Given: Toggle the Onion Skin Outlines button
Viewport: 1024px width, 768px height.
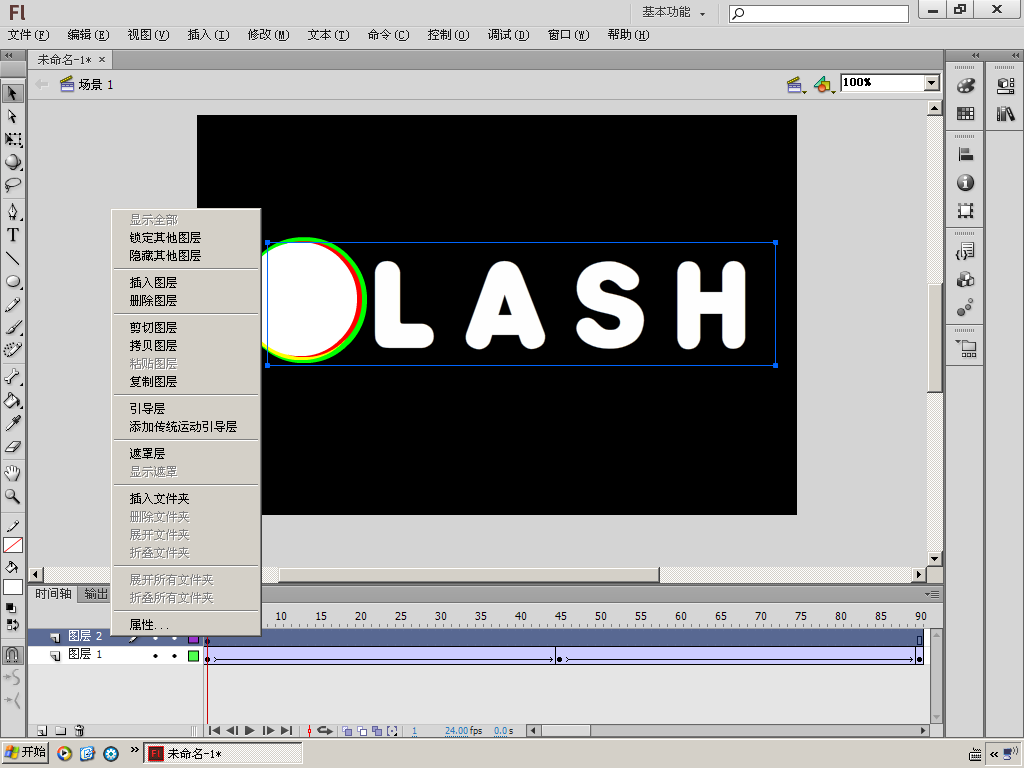Looking at the screenshot, I should coord(362,731).
